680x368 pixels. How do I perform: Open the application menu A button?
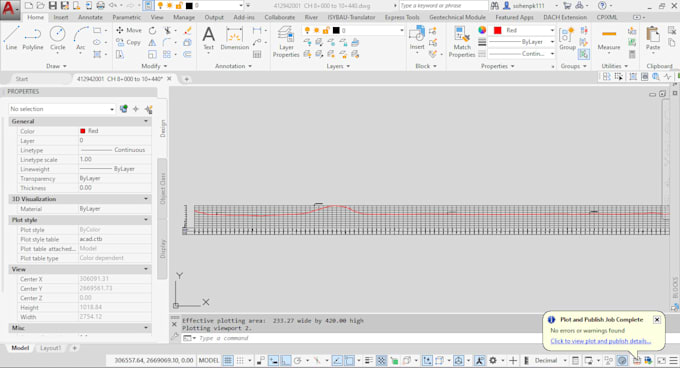[x=10, y=10]
